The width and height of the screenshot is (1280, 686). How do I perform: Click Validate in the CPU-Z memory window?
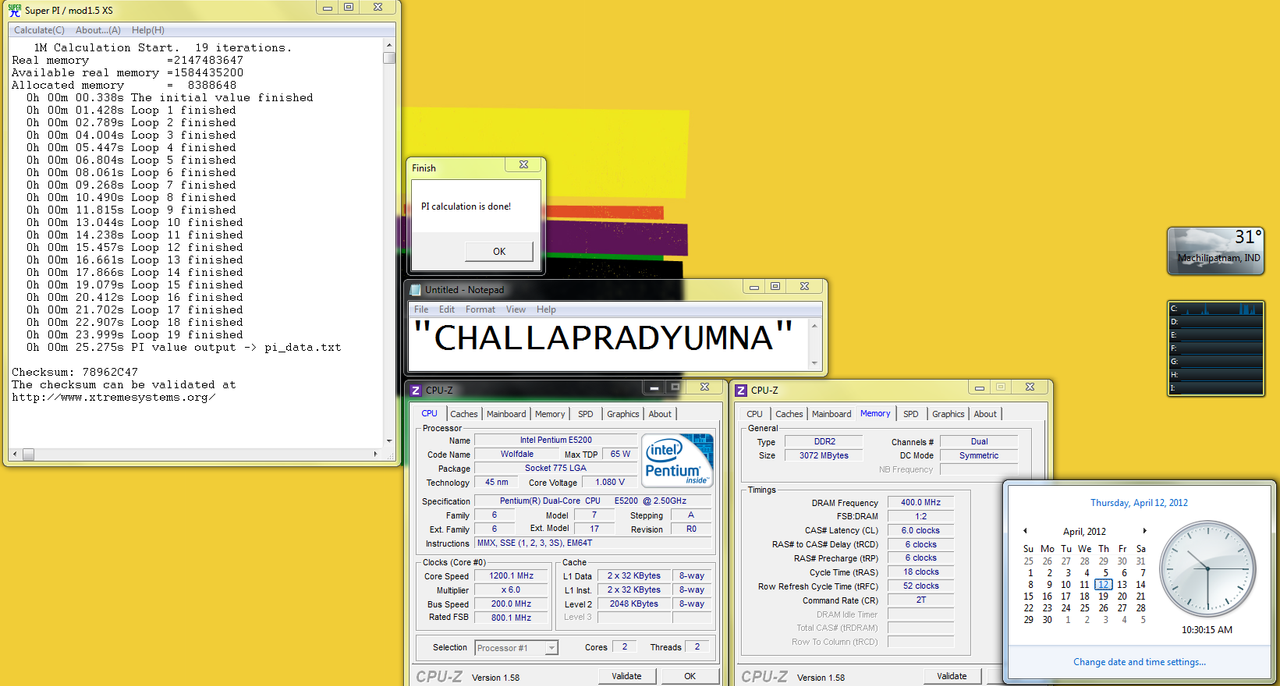(x=952, y=676)
